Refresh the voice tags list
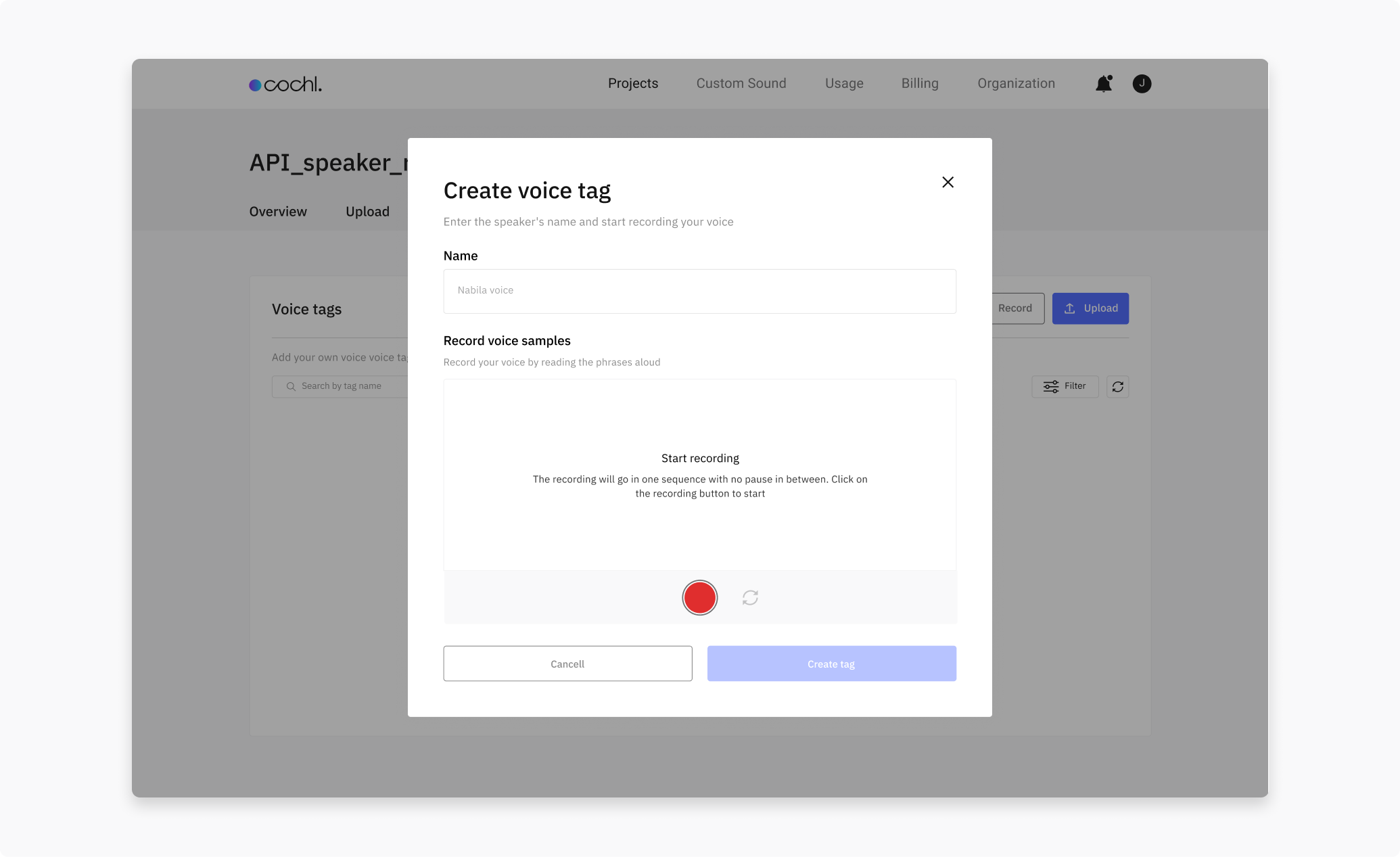Image resolution: width=1400 pixels, height=857 pixels. point(1117,386)
